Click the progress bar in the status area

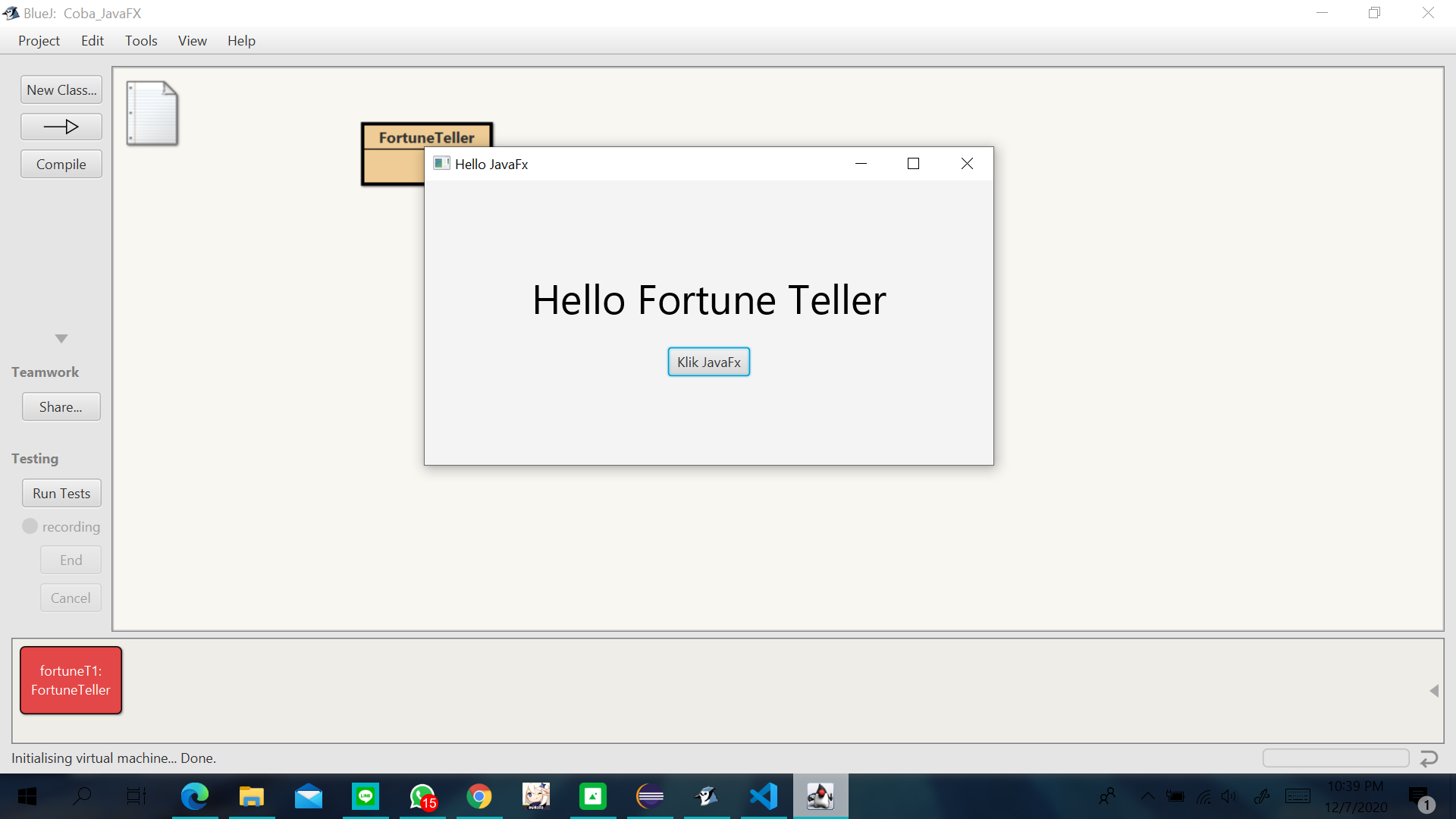click(1335, 758)
